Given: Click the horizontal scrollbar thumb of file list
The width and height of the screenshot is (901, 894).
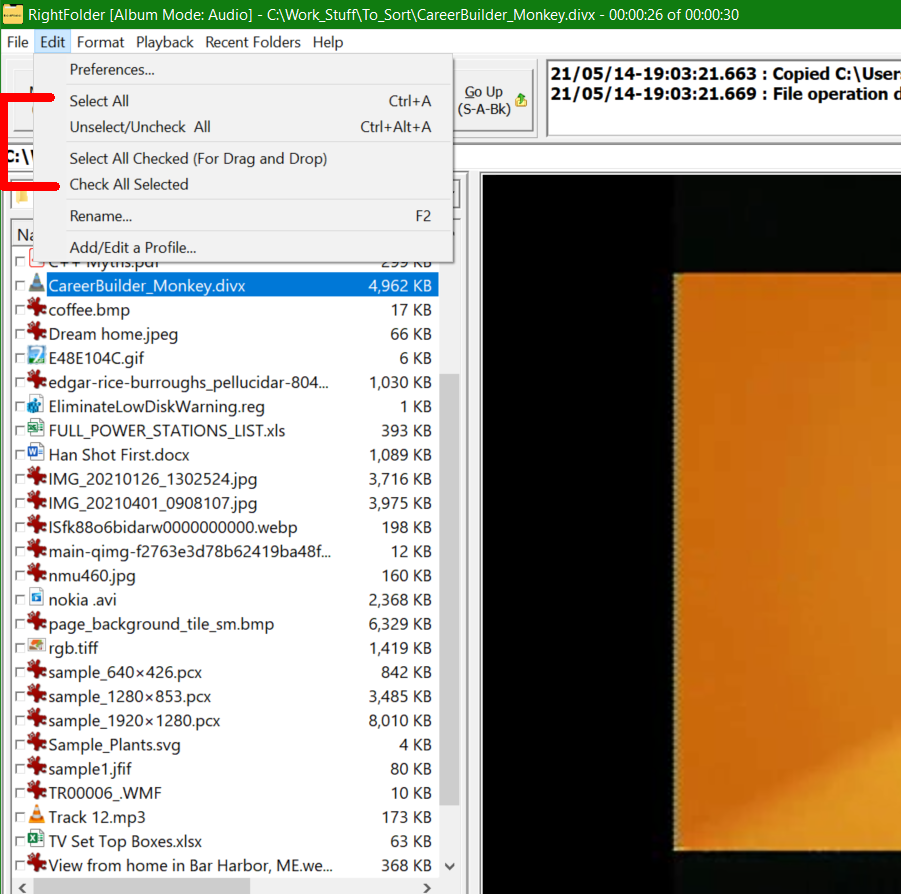Looking at the screenshot, I should tap(141, 887).
